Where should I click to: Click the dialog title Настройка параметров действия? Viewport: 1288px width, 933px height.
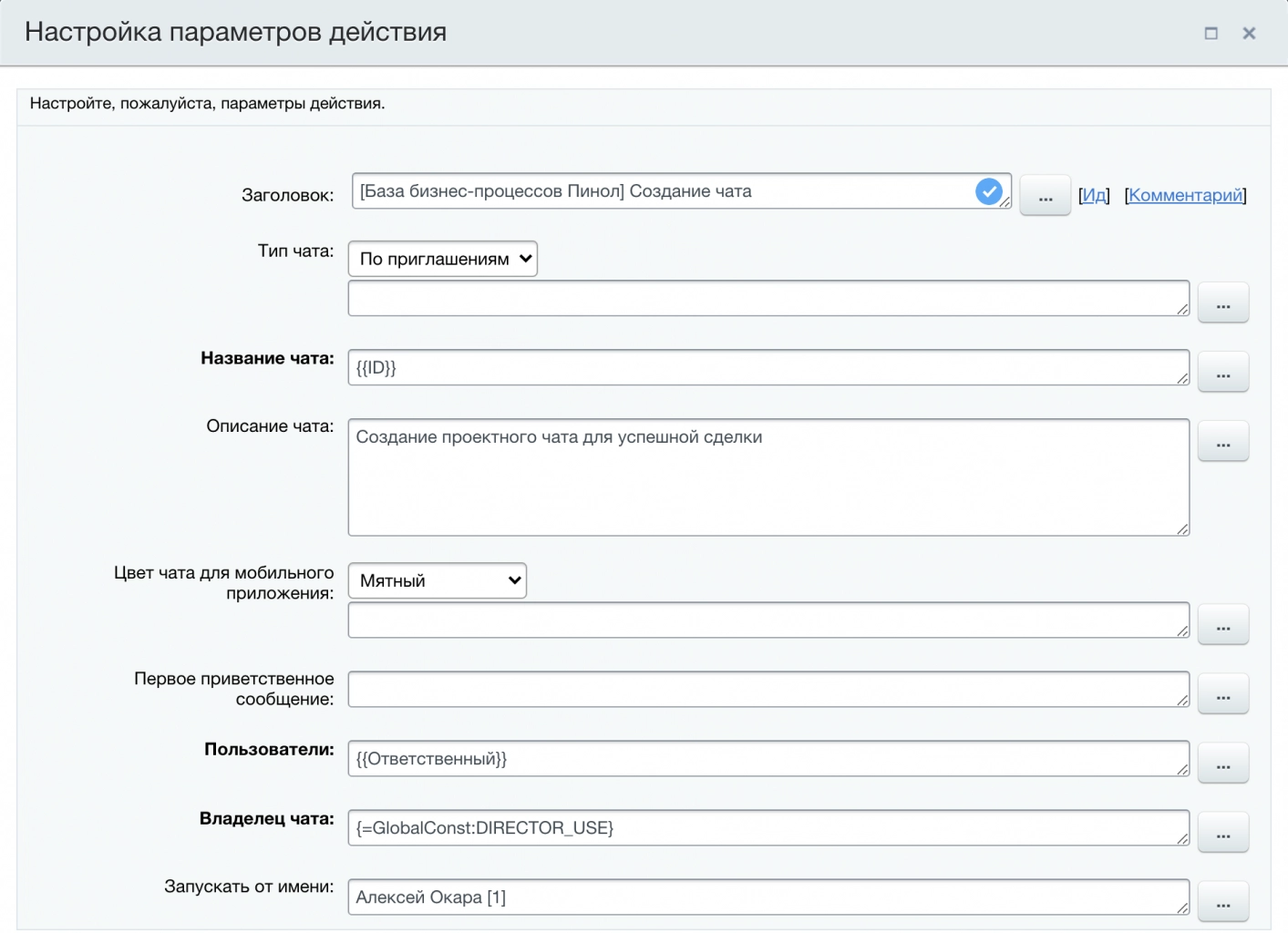237,32
